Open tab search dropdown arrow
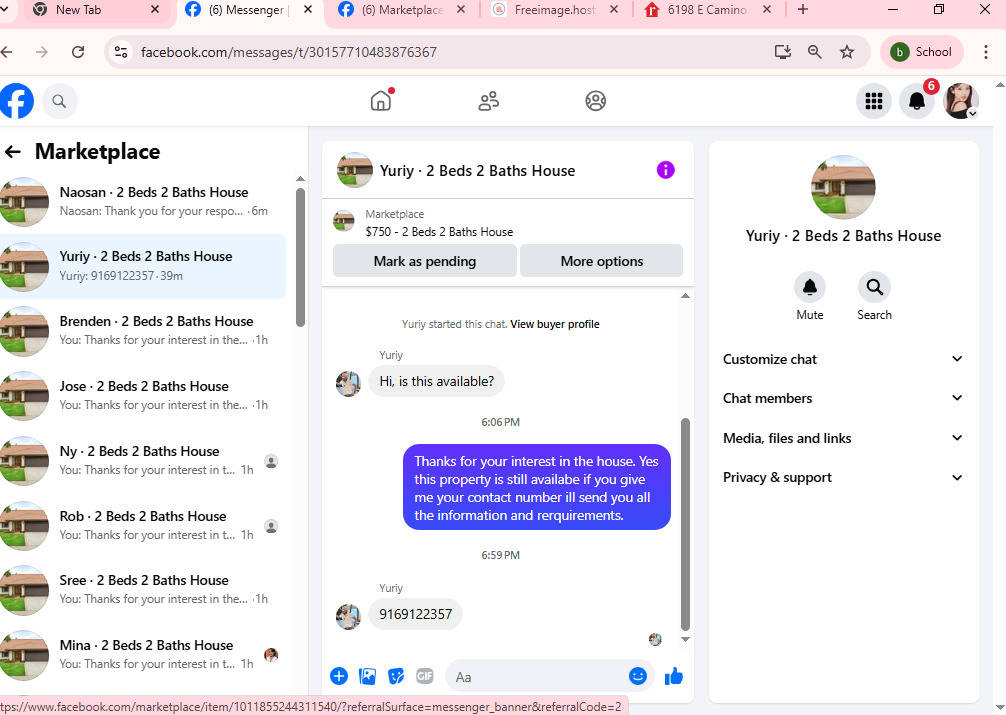Screen dimensions: 1006x715 click(3, 10)
